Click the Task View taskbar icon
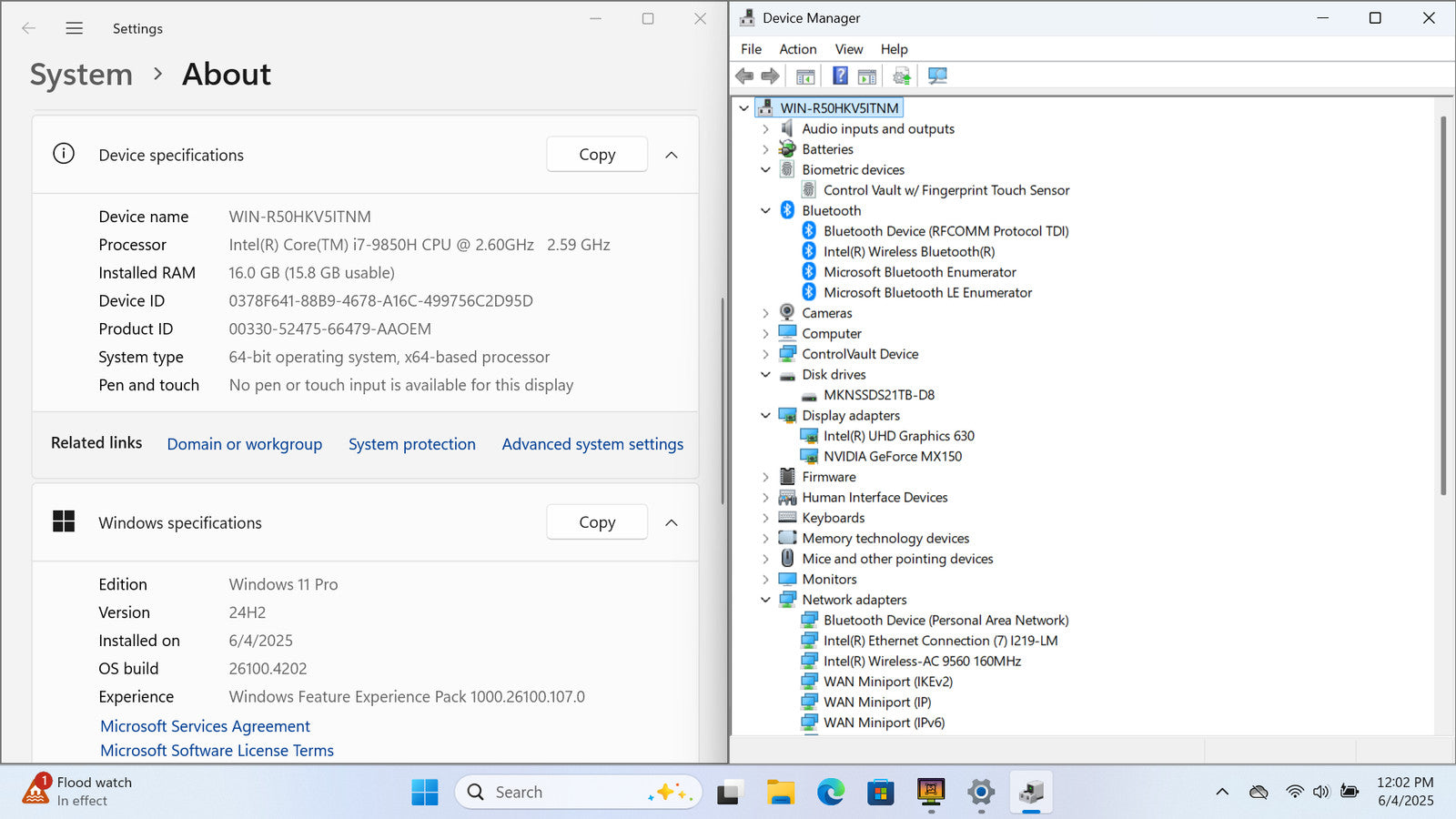The image size is (1456, 819). click(x=728, y=793)
